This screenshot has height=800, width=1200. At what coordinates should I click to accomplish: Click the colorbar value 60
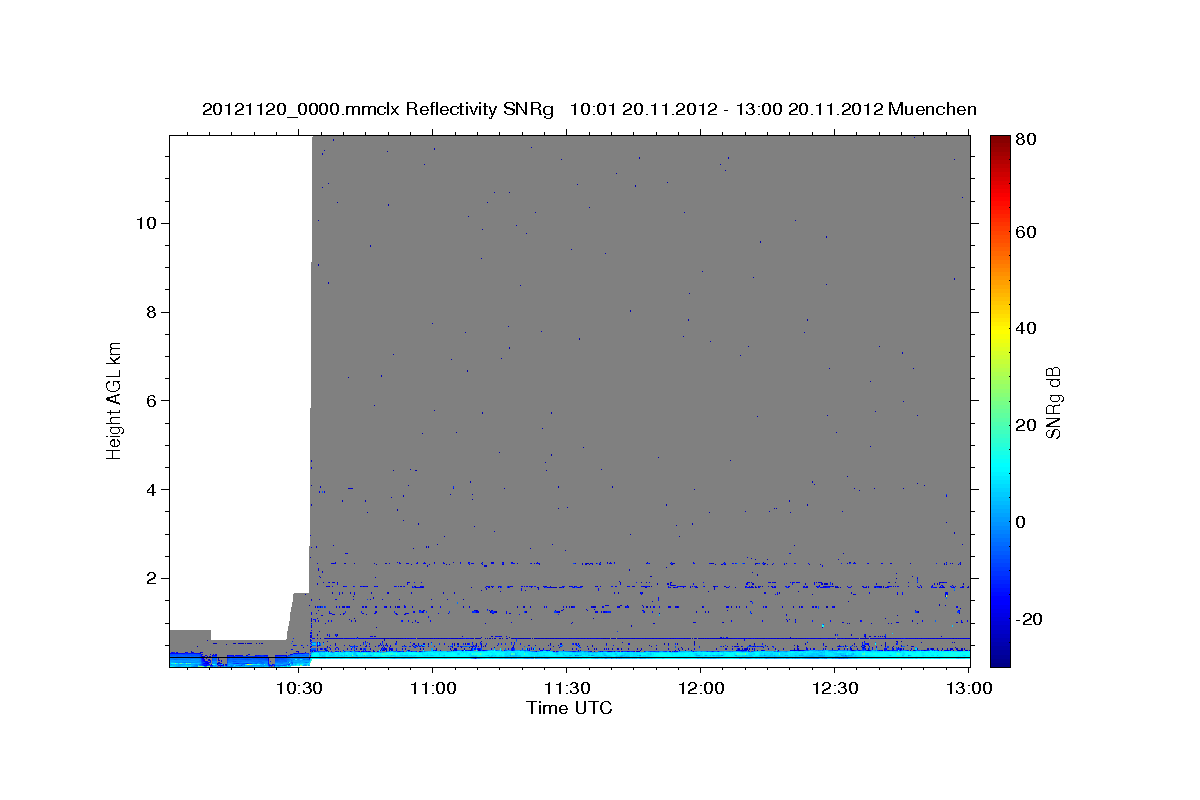pyautogui.click(x=1027, y=232)
